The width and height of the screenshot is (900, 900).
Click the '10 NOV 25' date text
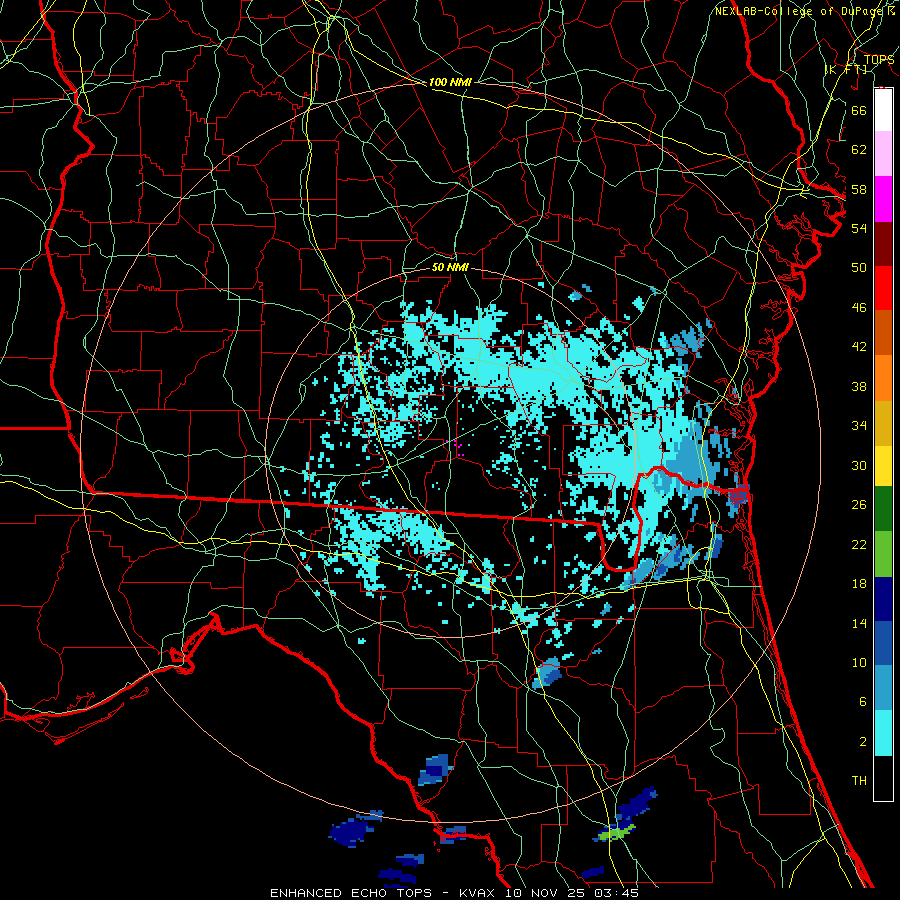546,893
